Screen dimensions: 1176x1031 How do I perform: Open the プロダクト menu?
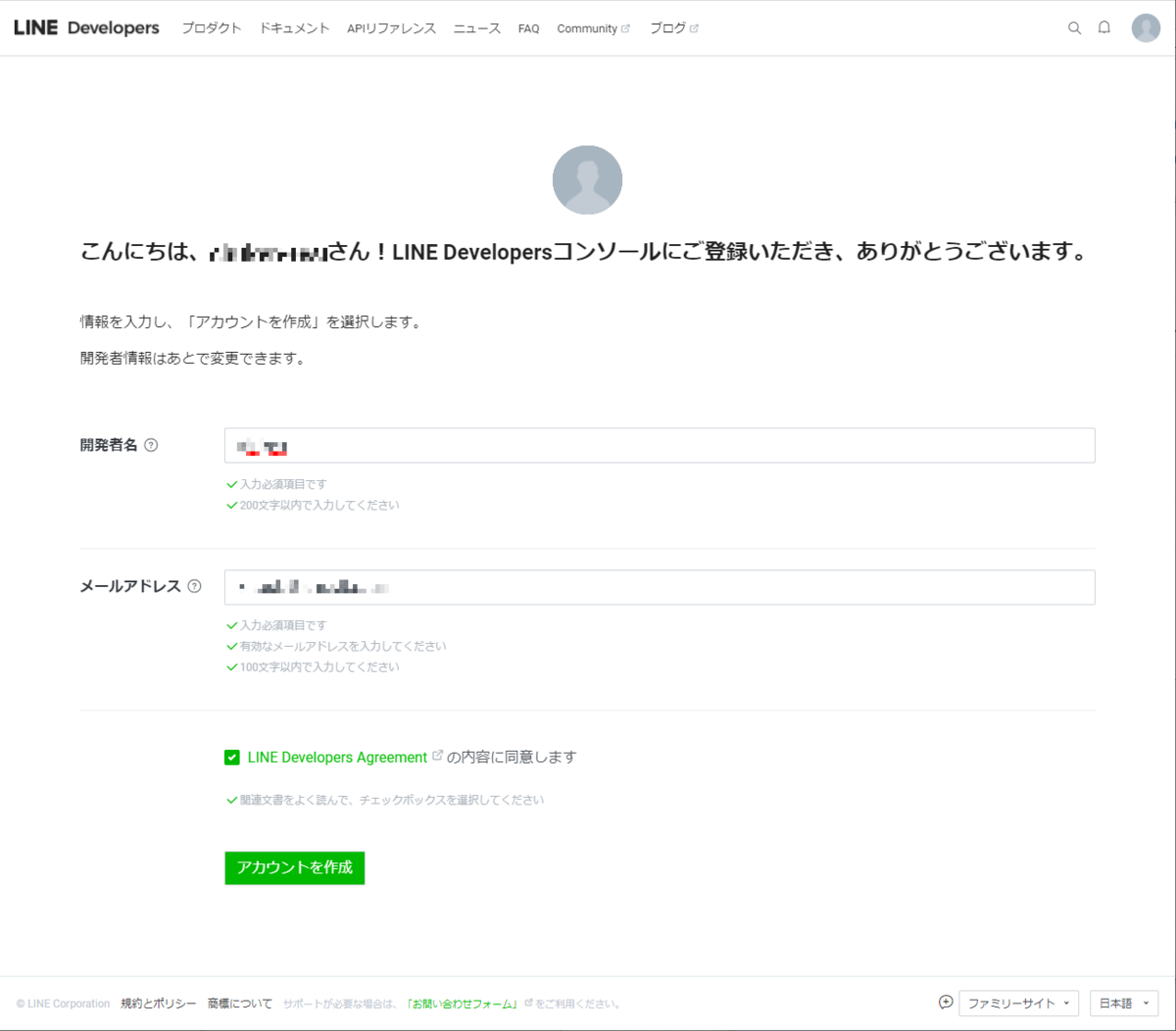(x=211, y=28)
